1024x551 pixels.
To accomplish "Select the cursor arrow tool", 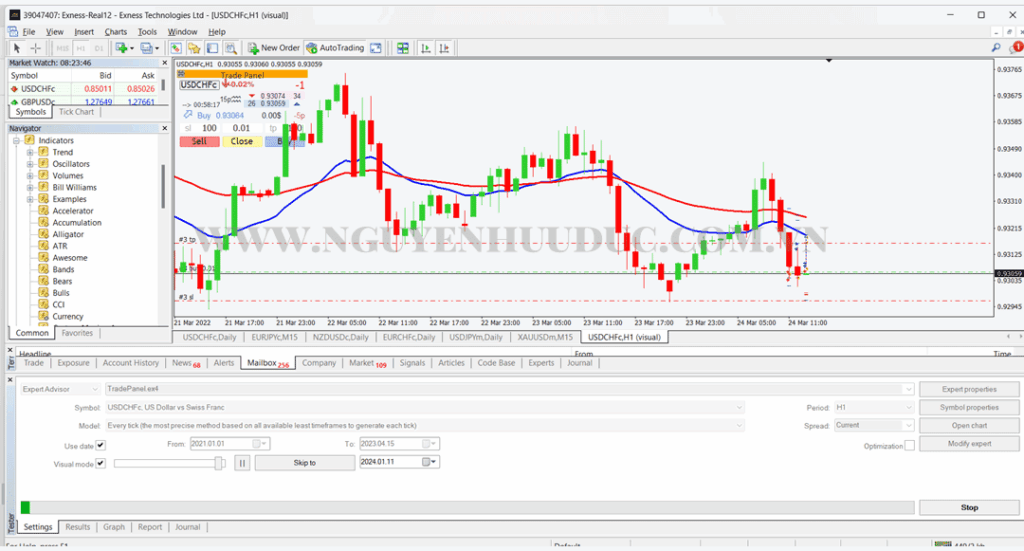I will click(17, 48).
